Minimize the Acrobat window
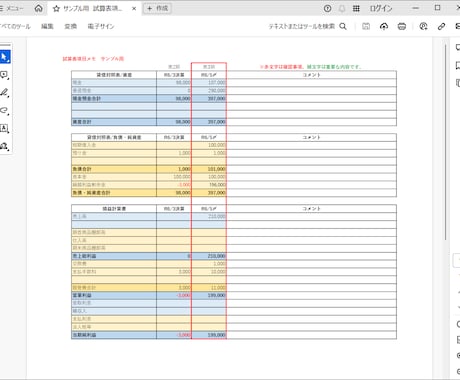 point(415,8)
